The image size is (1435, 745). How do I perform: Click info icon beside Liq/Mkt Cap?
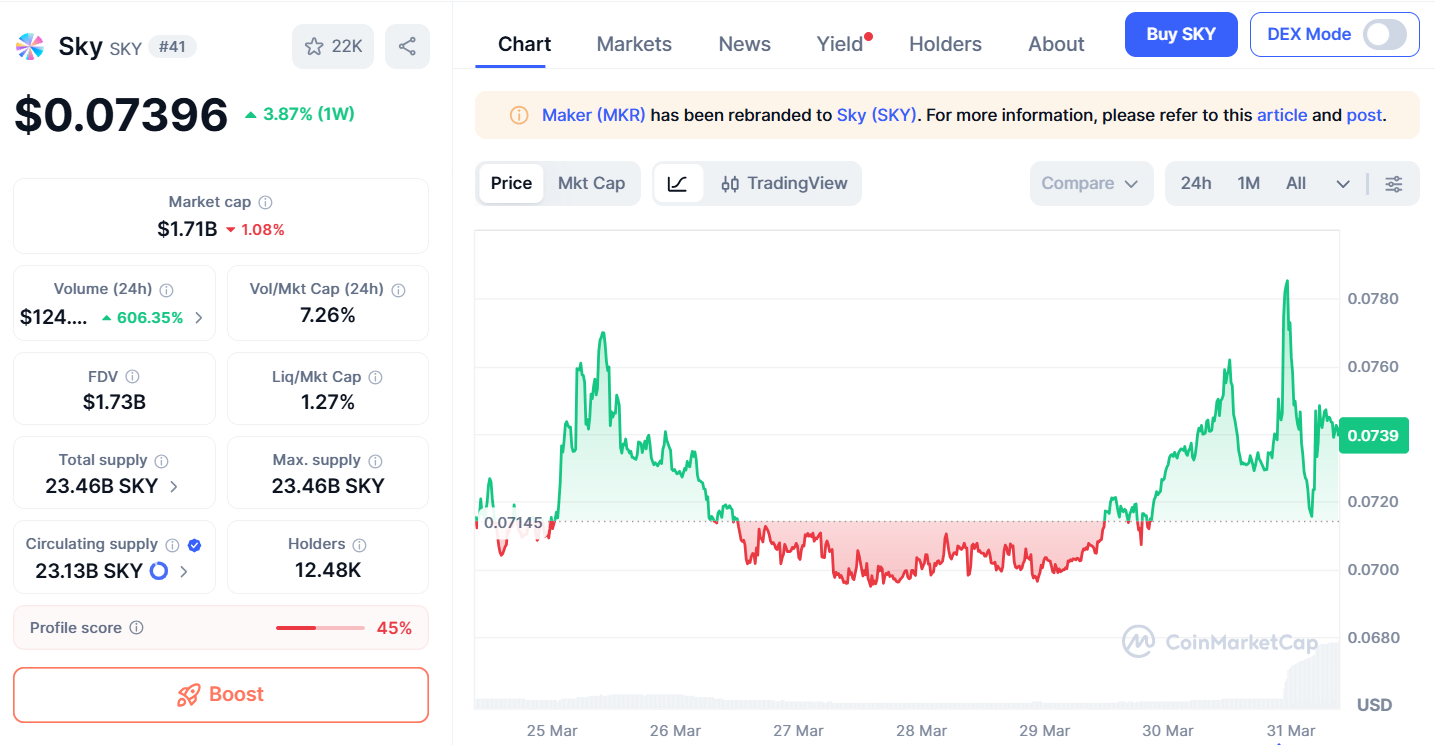(375, 377)
